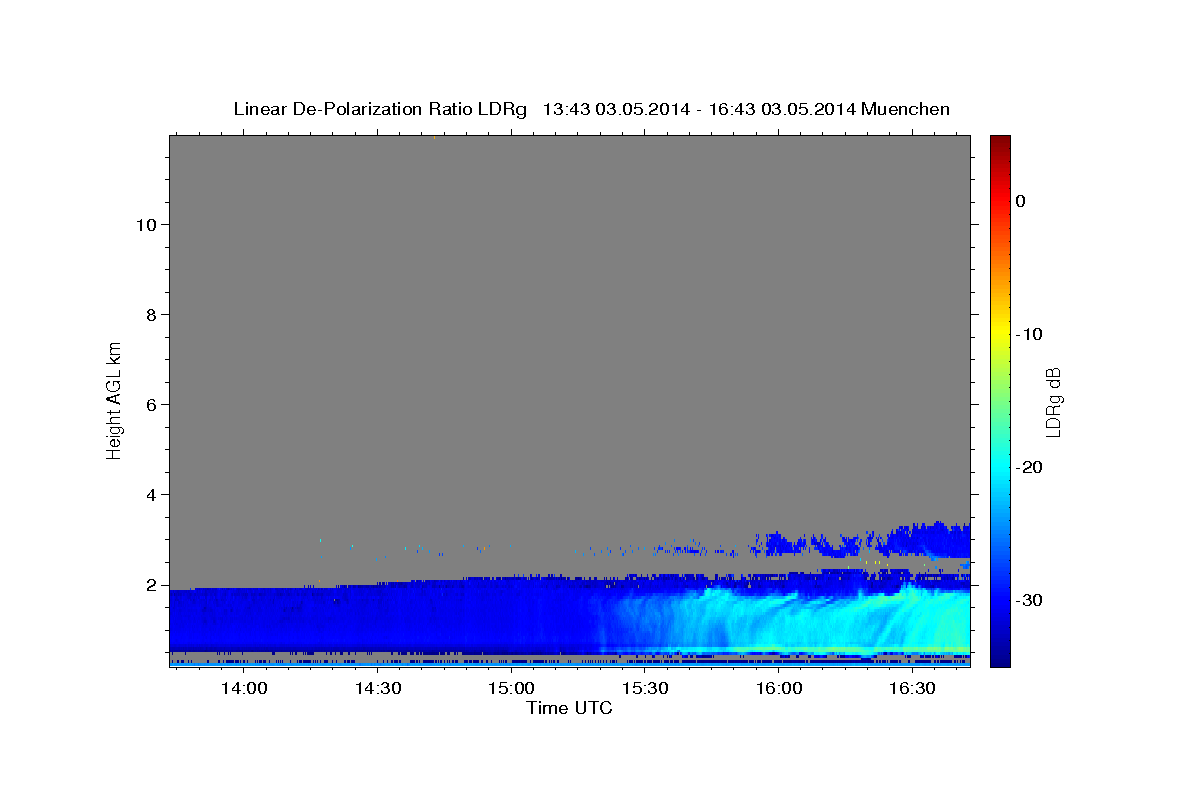Click the colorbar value -30
Image resolution: width=1200 pixels, height=800 pixels.
coord(1029,600)
